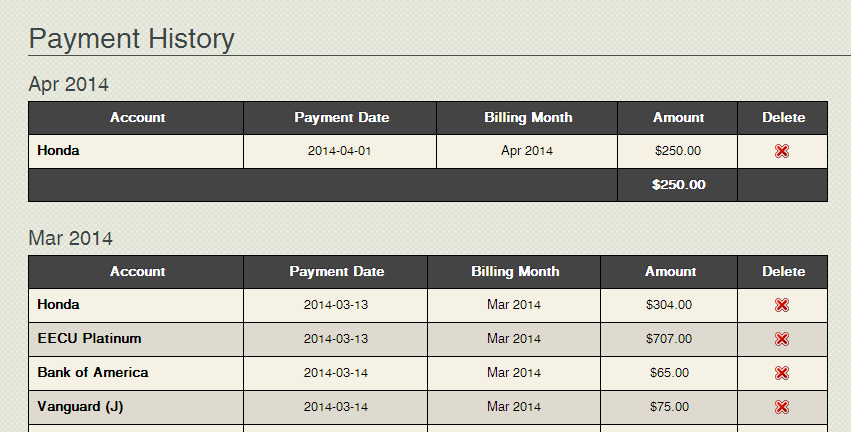This screenshot has width=851, height=432.
Task: Delete the Vanguard (J) payment
Action: pyautogui.click(x=782, y=408)
